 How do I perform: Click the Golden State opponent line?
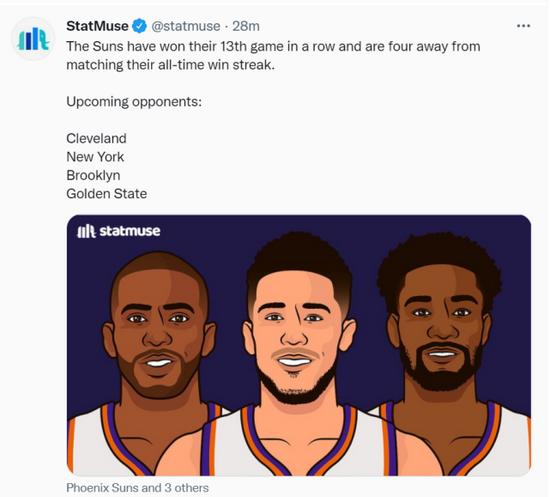click(x=107, y=194)
